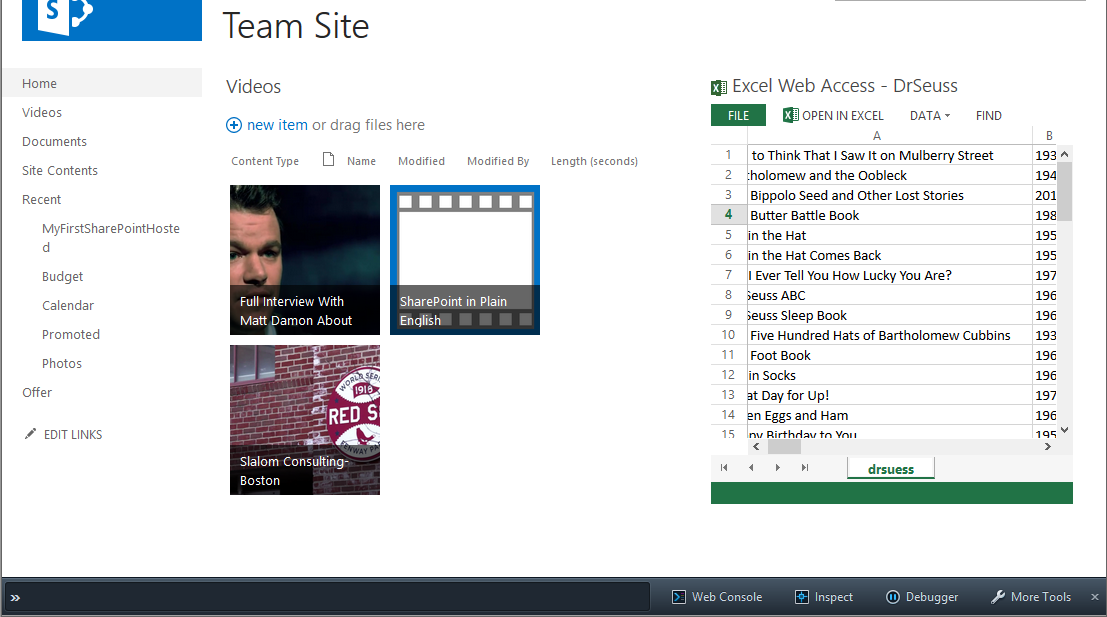
Task: Open the Matt Damon interview video thumbnail
Action: tap(305, 259)
